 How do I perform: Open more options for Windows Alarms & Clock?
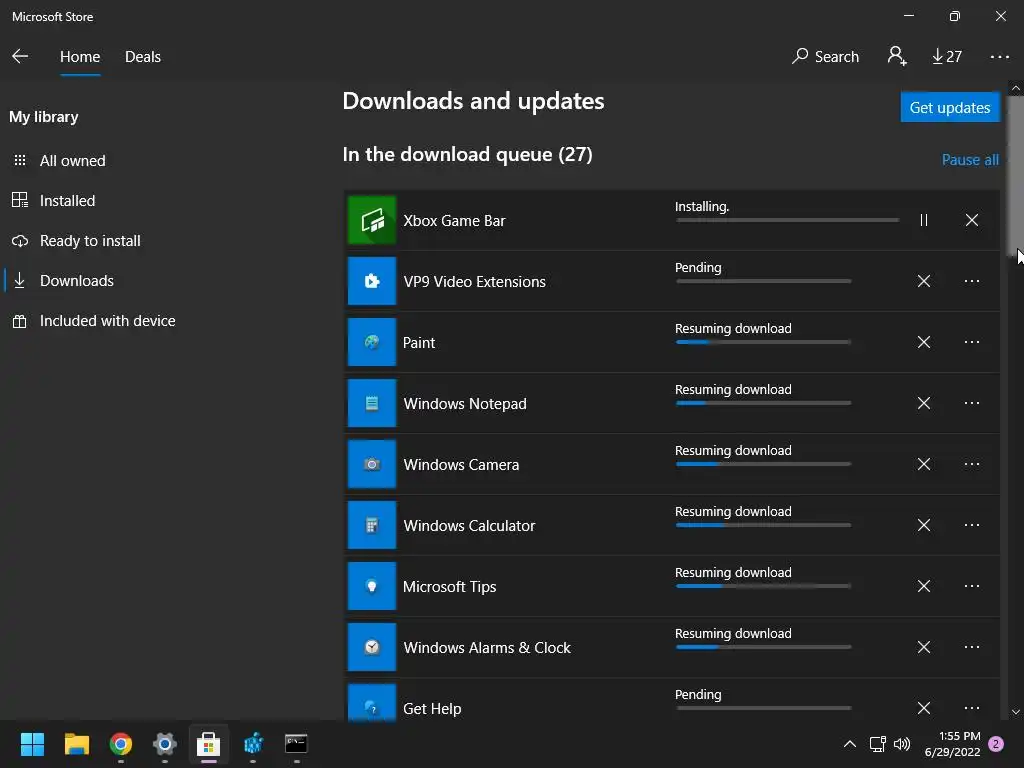[x=972, y=647]
